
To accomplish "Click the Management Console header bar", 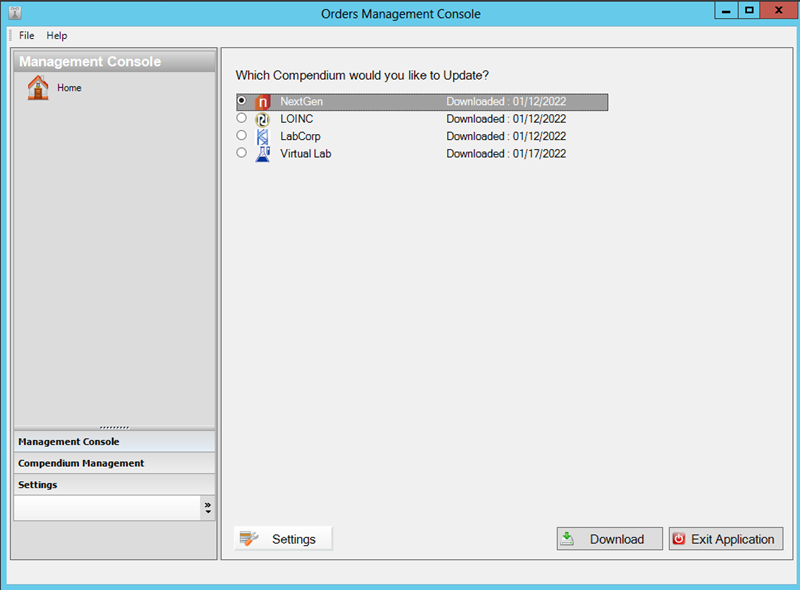I will click(x=114, y=61).
